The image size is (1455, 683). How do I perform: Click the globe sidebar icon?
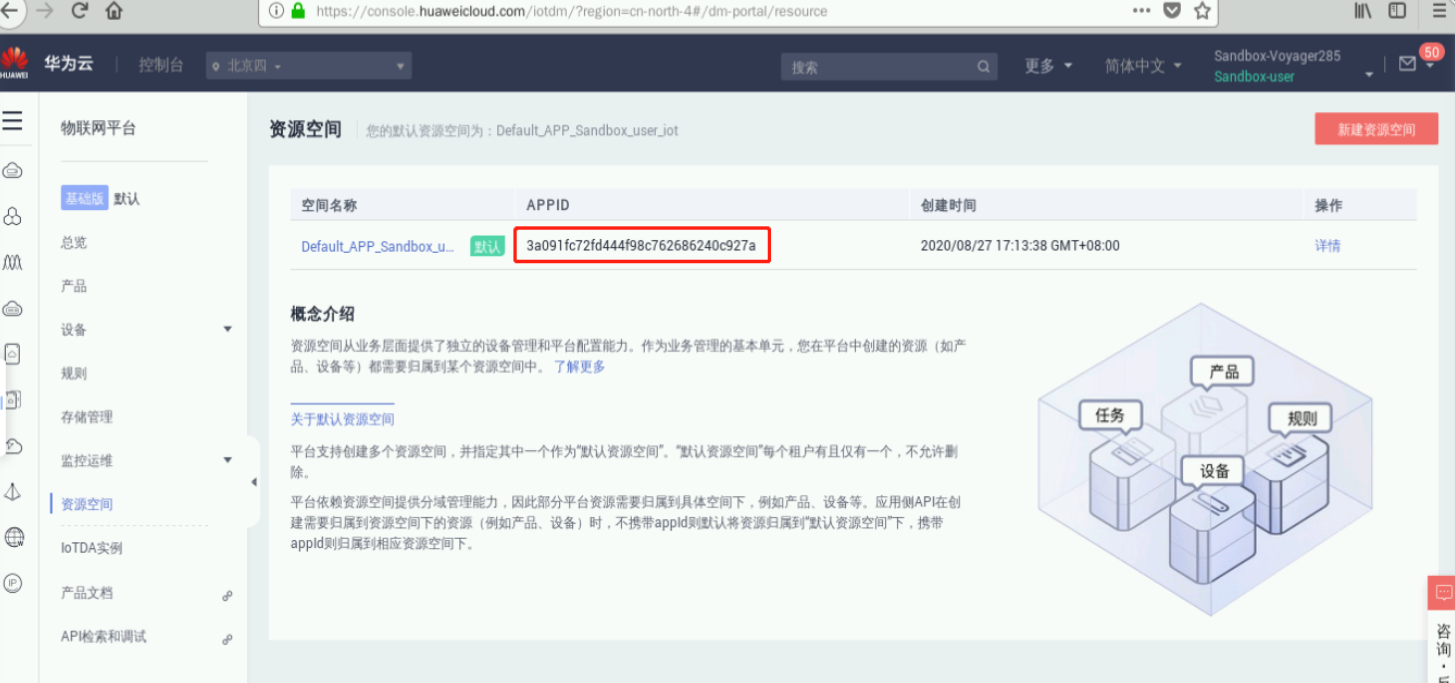pyautogui.click(x=13, y=537)
